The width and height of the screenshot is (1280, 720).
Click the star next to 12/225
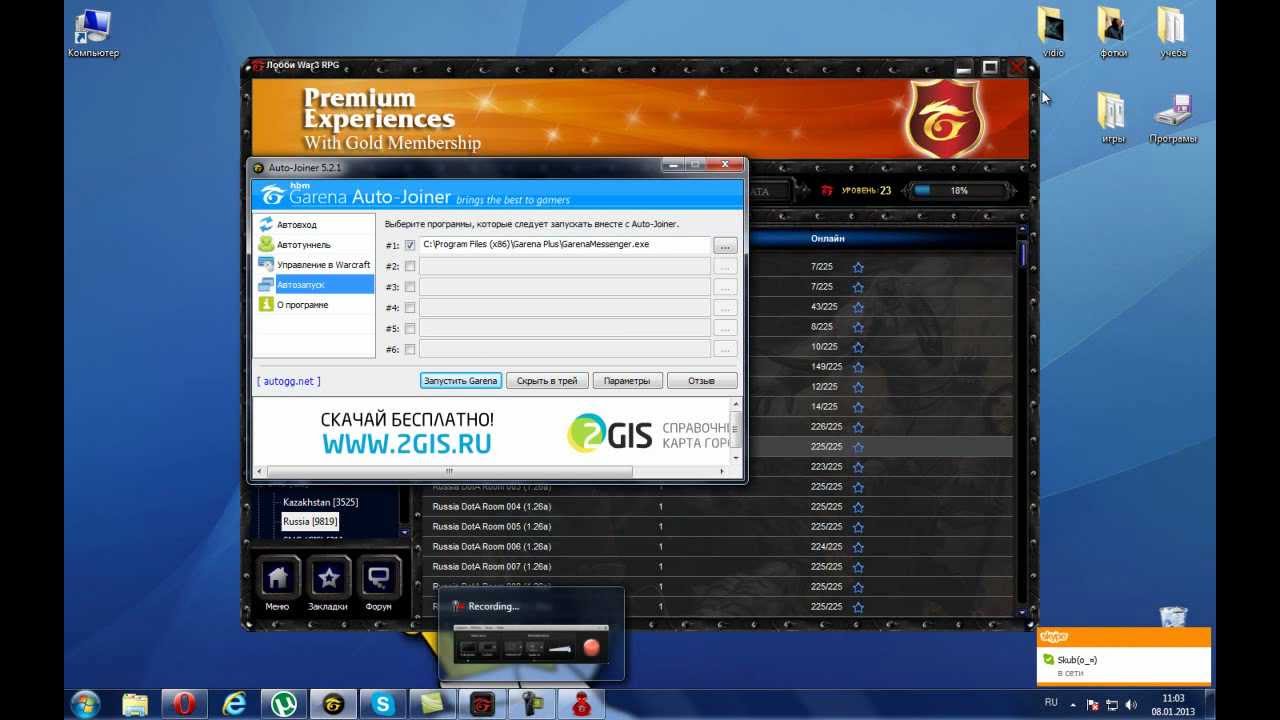pyautogui.click(x=858, y=387)
